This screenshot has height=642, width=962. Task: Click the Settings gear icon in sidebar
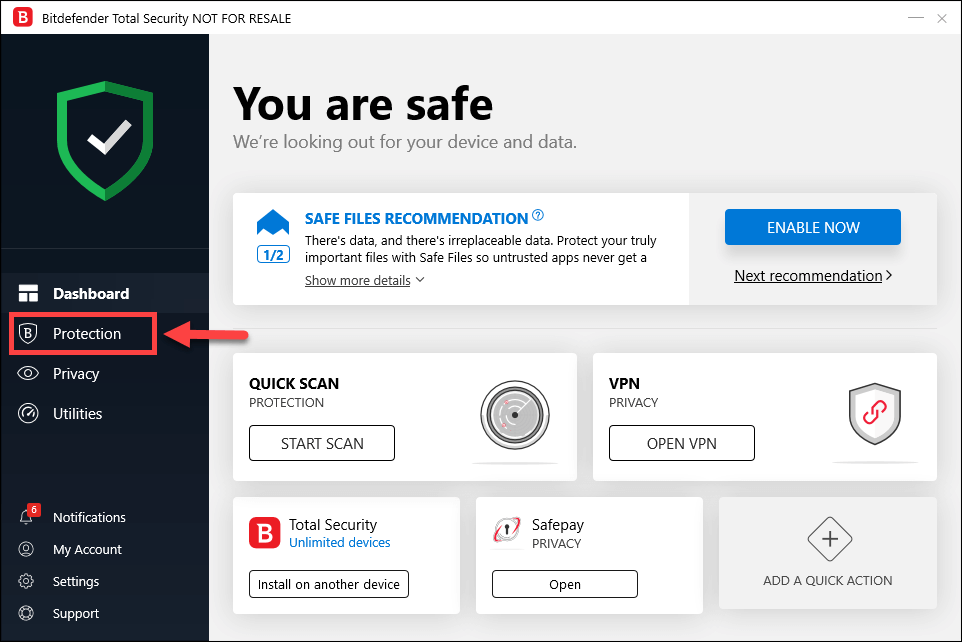27,581
